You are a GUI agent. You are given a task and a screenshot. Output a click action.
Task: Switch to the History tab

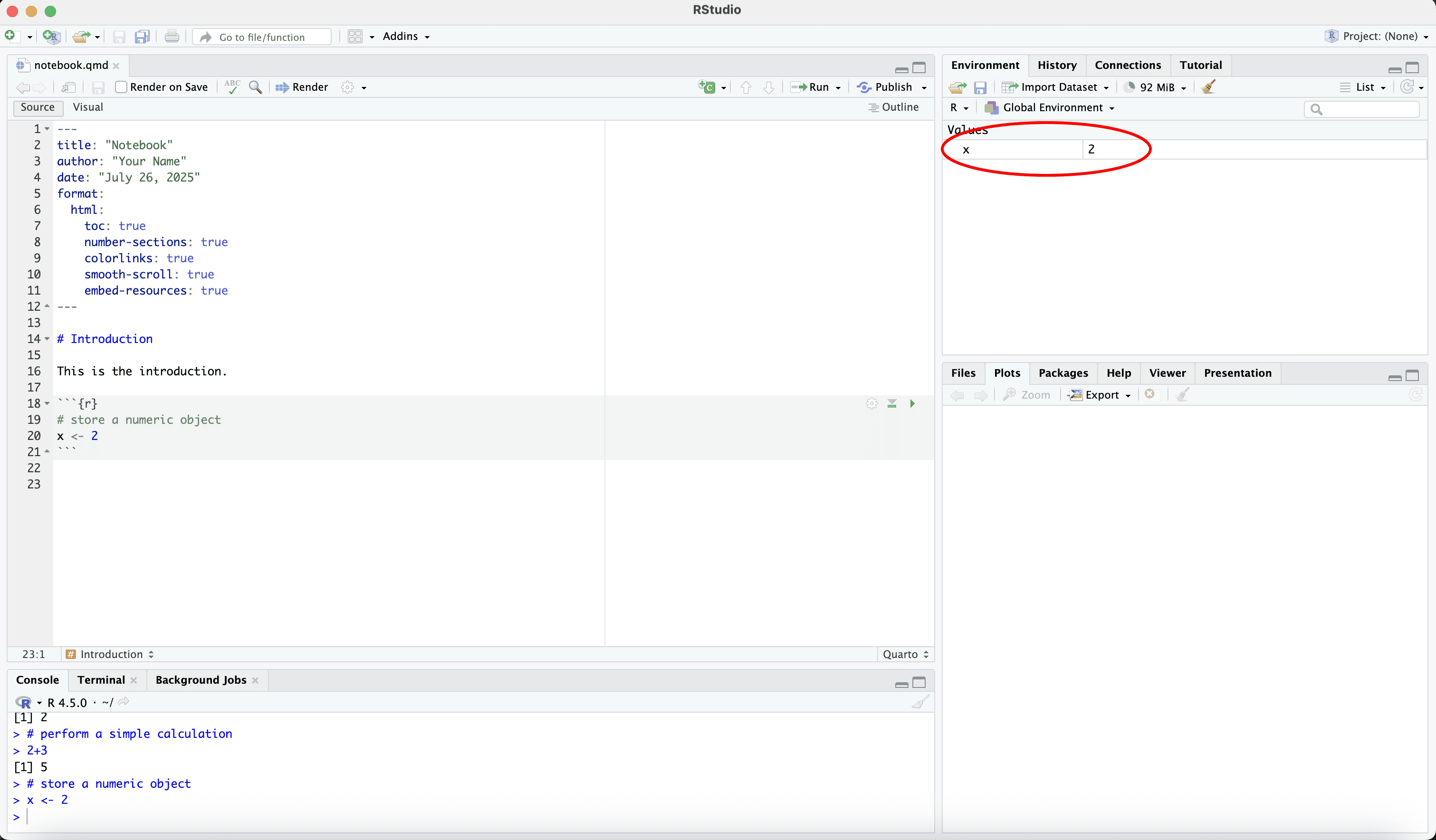tap(1056, 65)
